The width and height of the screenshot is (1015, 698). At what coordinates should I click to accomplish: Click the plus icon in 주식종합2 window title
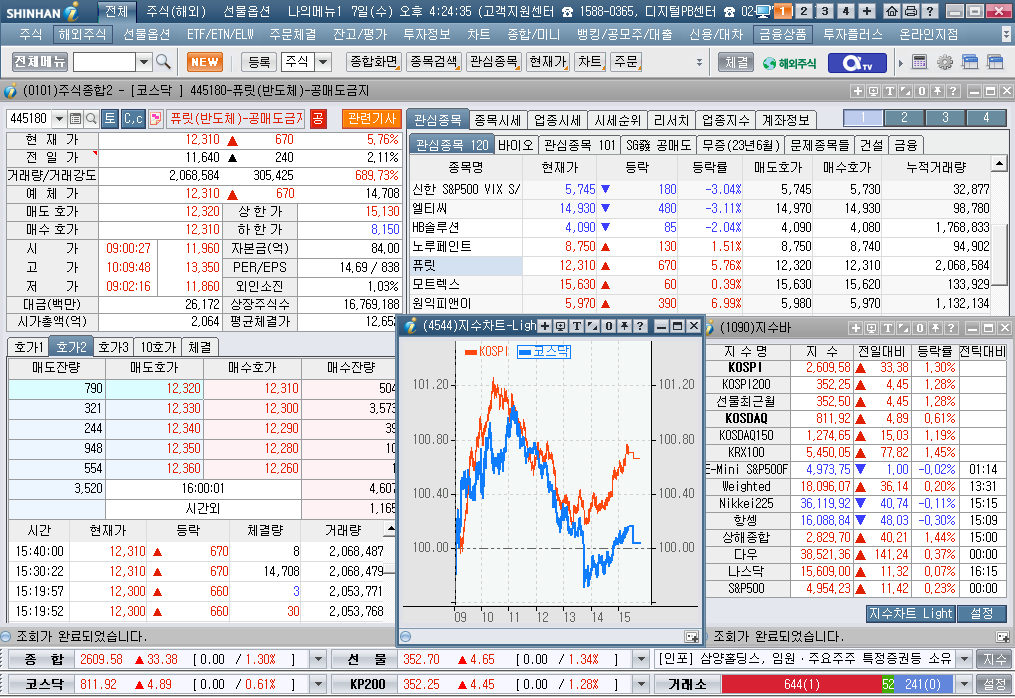point(858,91)
